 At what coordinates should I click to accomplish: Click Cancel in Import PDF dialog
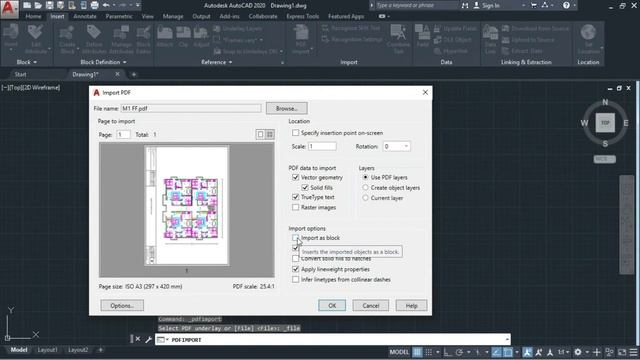click(x=371, y=305)
